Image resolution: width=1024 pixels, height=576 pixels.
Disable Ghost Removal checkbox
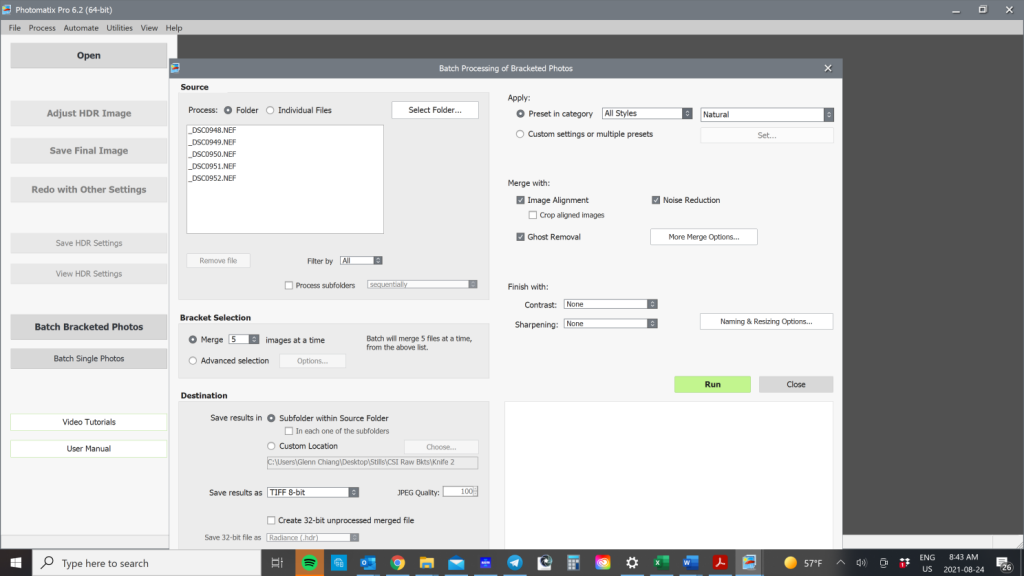point(520,236)
